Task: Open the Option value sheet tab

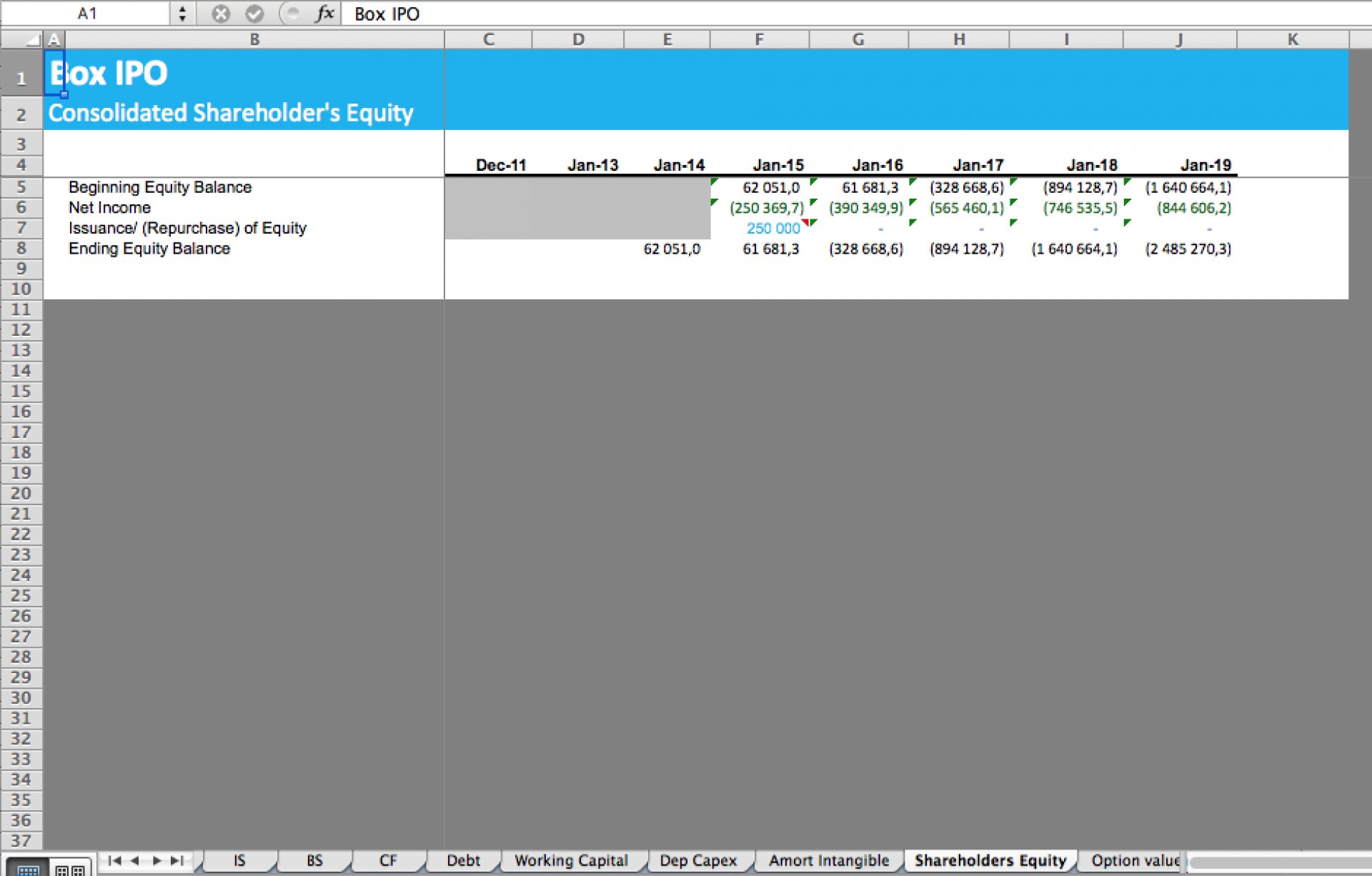Action: tap(1135, 860)
